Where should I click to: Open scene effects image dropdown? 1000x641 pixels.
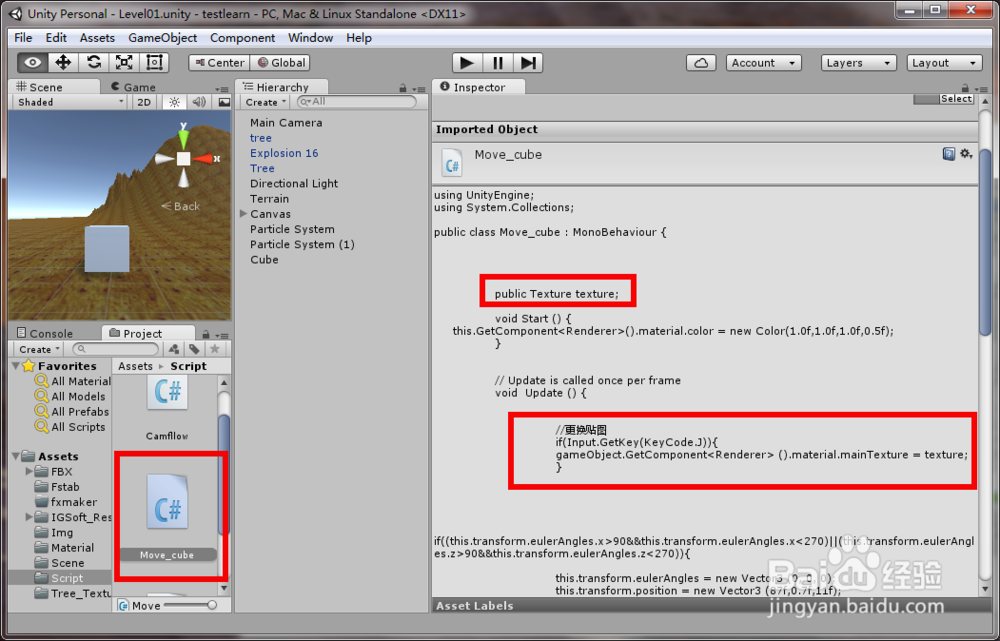point(224,102)
